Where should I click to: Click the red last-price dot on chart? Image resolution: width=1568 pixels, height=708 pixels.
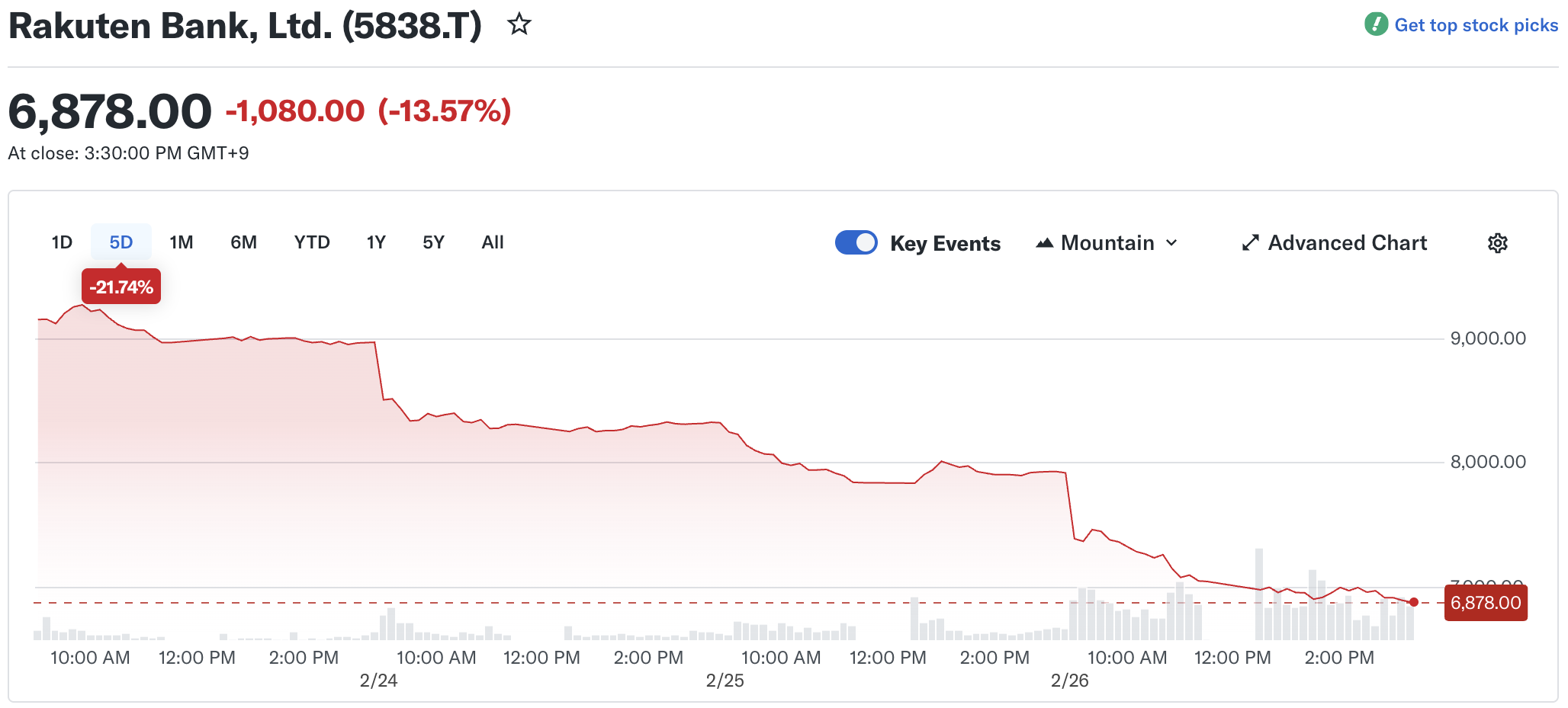click(x=1414, y=602)
